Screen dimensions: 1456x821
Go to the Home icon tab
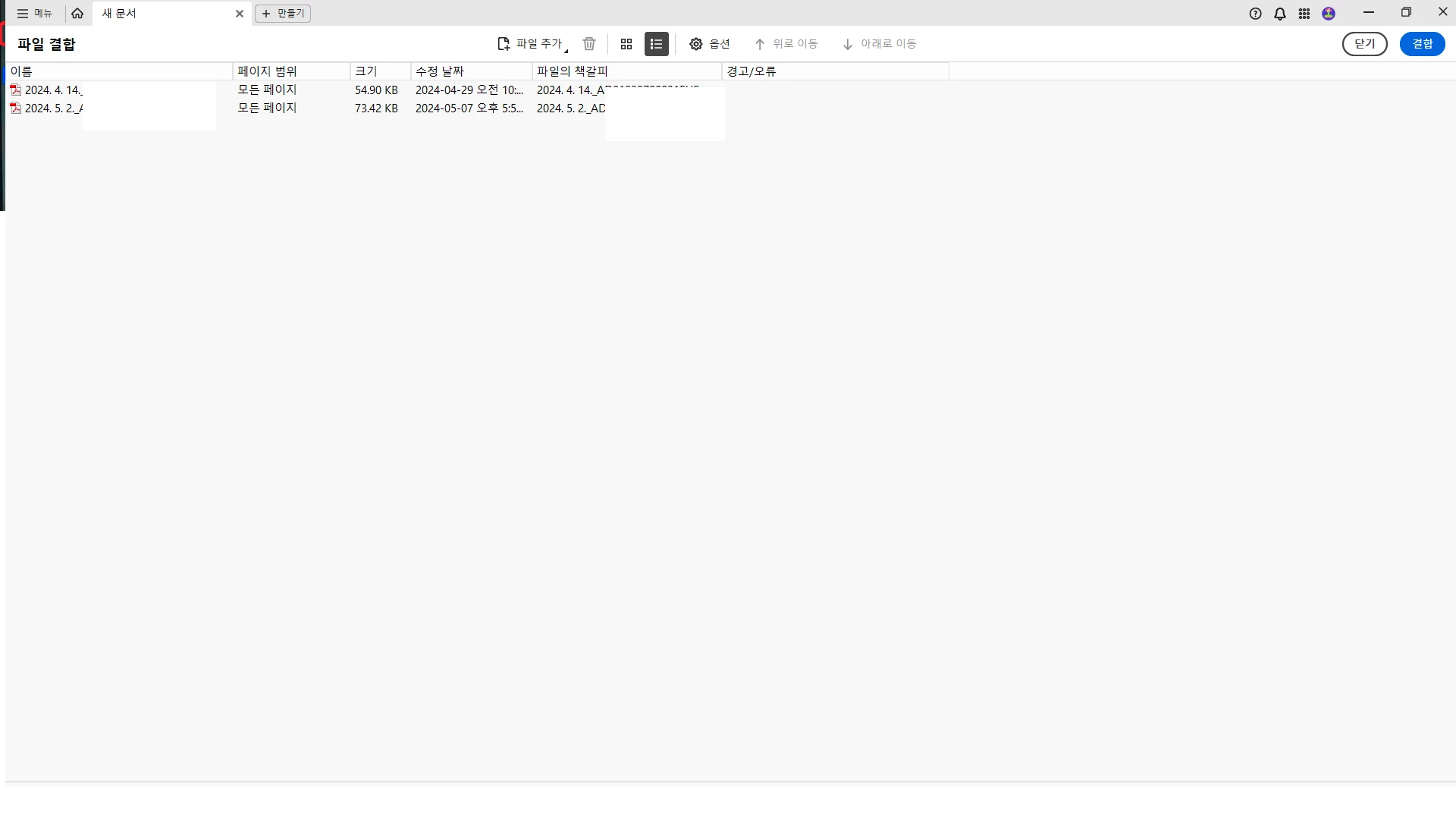pos(77,14)
